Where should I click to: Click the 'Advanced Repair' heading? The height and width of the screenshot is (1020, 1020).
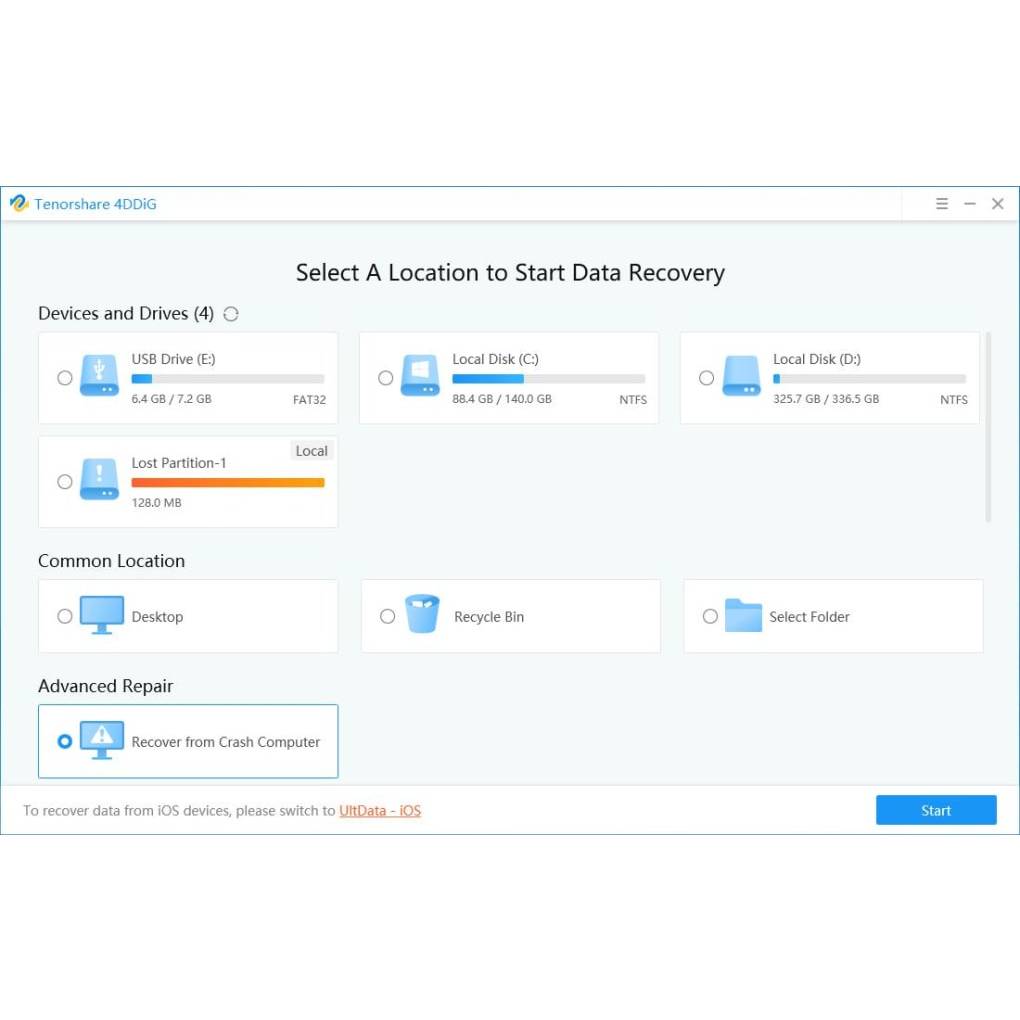click(105, 686)
